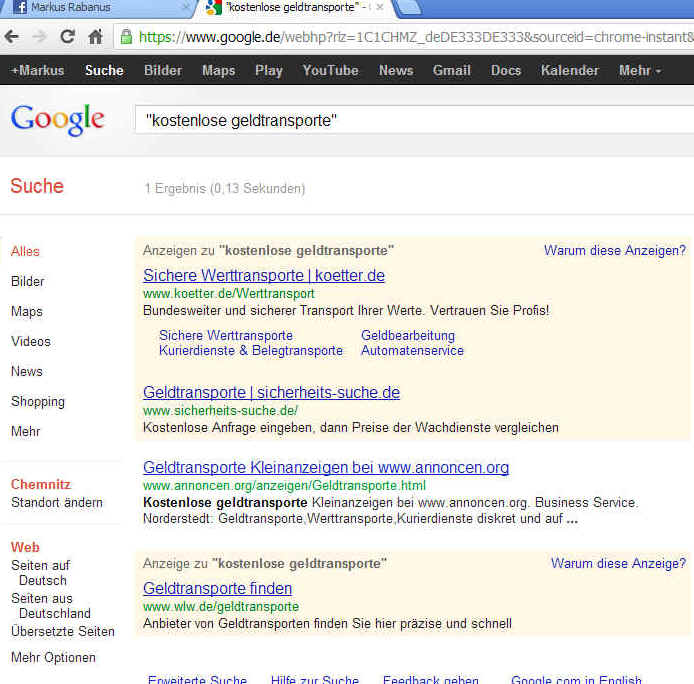This screenshot has height=684, width=694.
Task: Click the Facebook favicon on first tab
Action: [x=19, y=7]
